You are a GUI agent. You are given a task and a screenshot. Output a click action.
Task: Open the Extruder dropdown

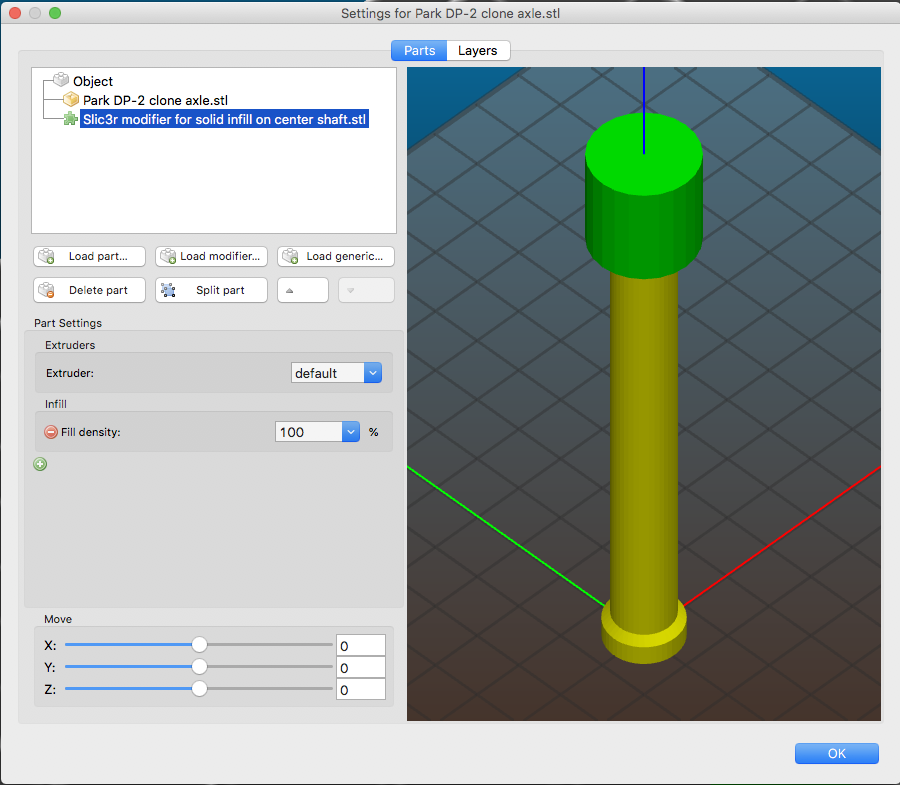(336, 373)
